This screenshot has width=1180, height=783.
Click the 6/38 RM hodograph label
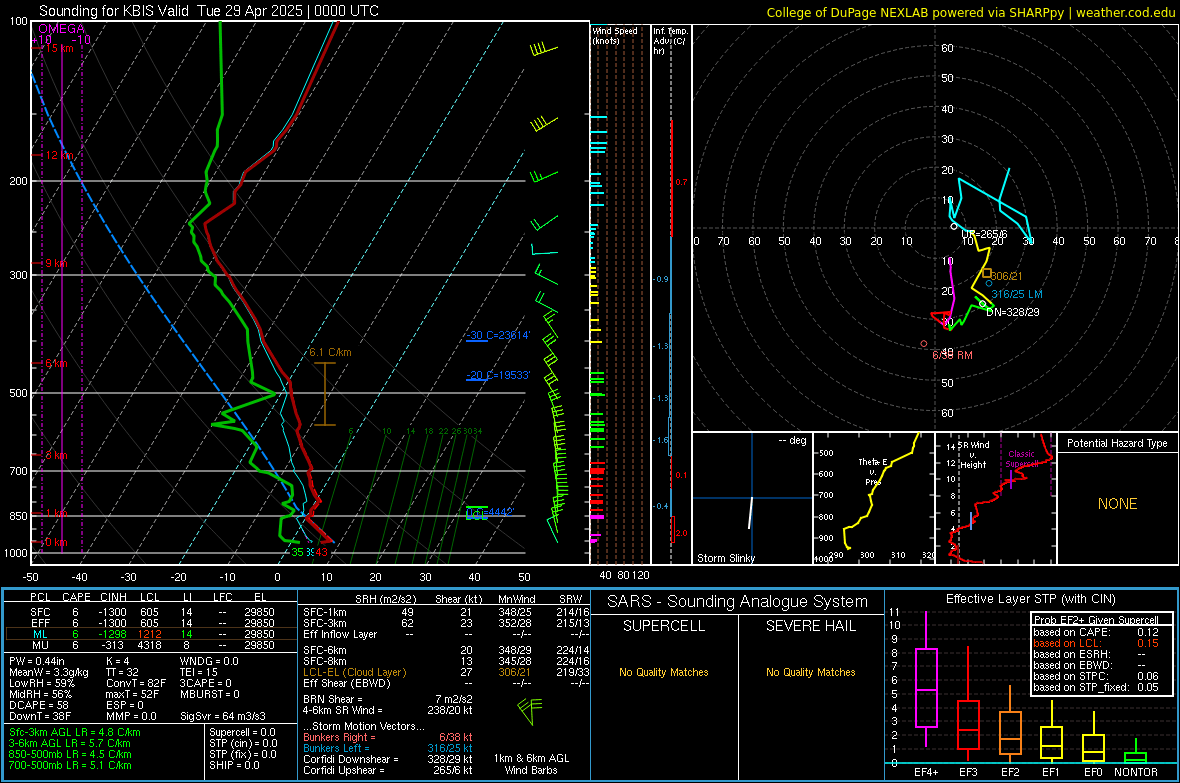pos(953,355)
